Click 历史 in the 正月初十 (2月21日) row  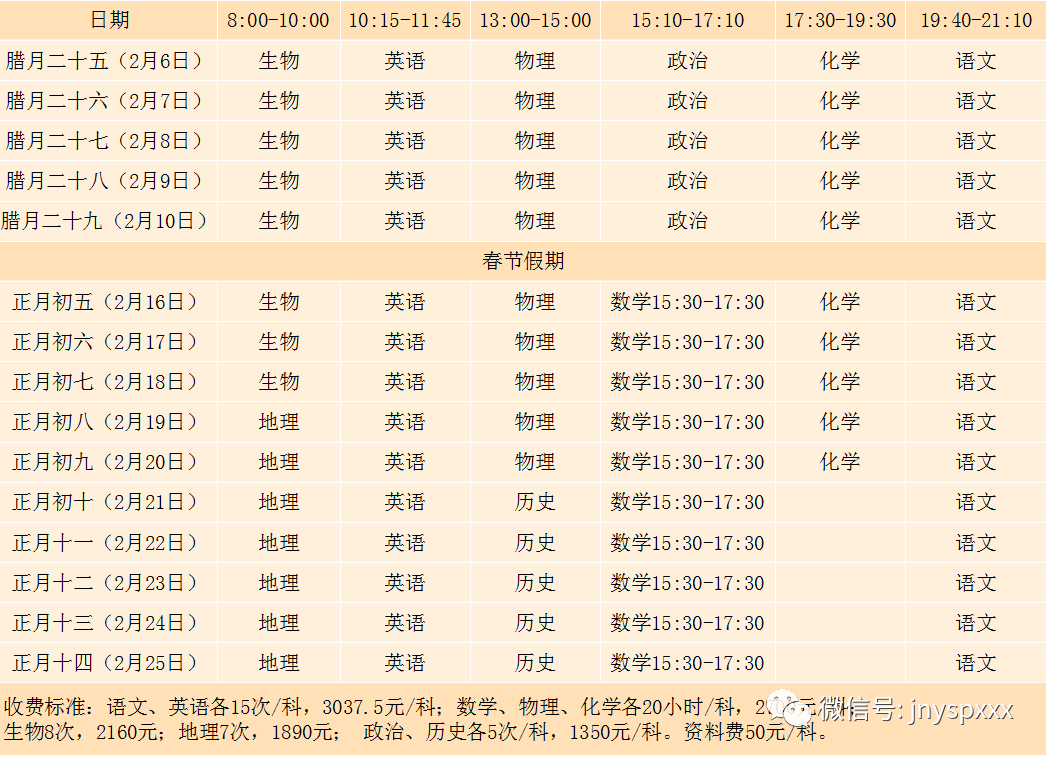coord(535,502)
